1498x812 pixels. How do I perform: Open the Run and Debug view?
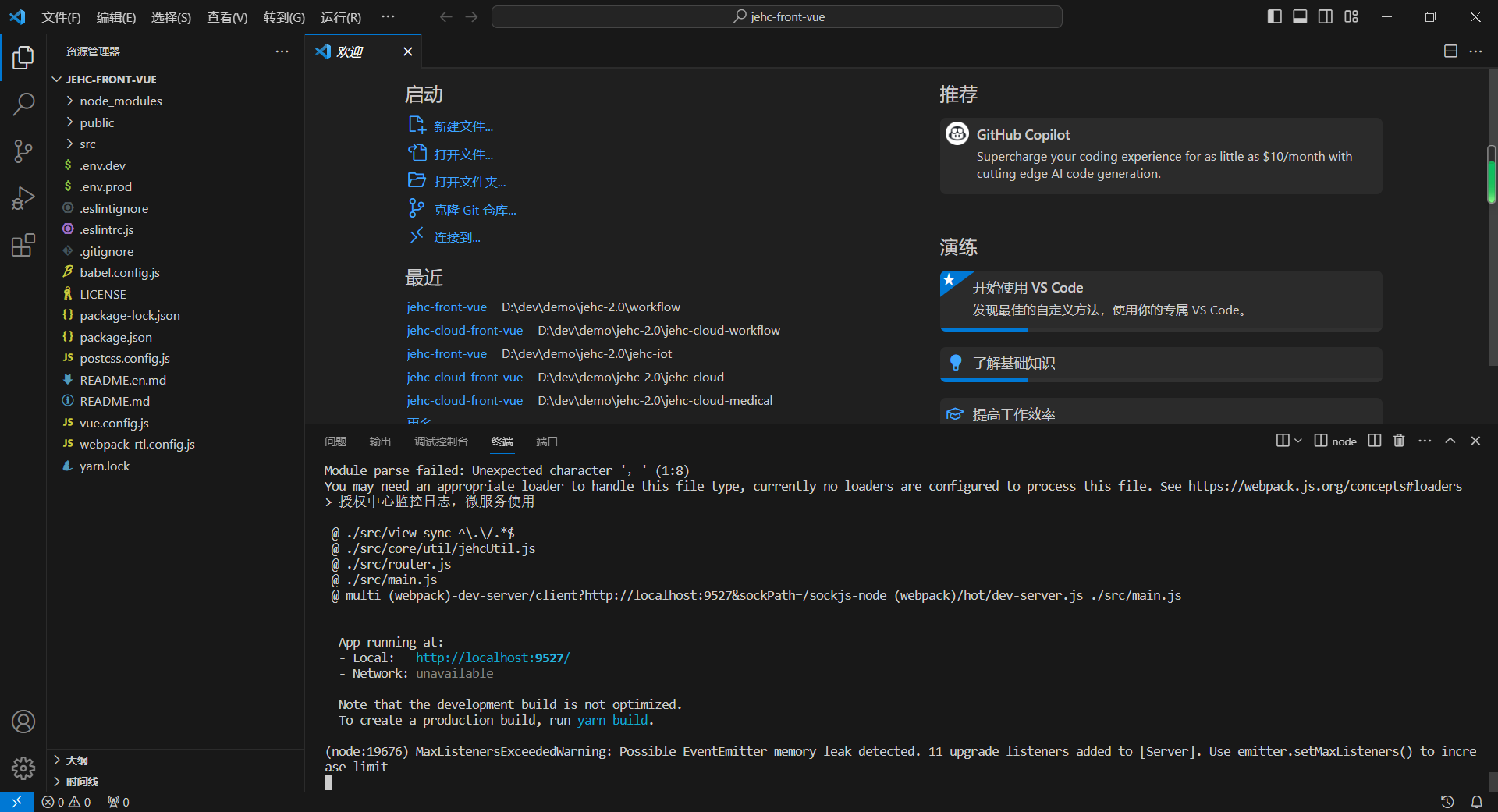click(23, 198)
